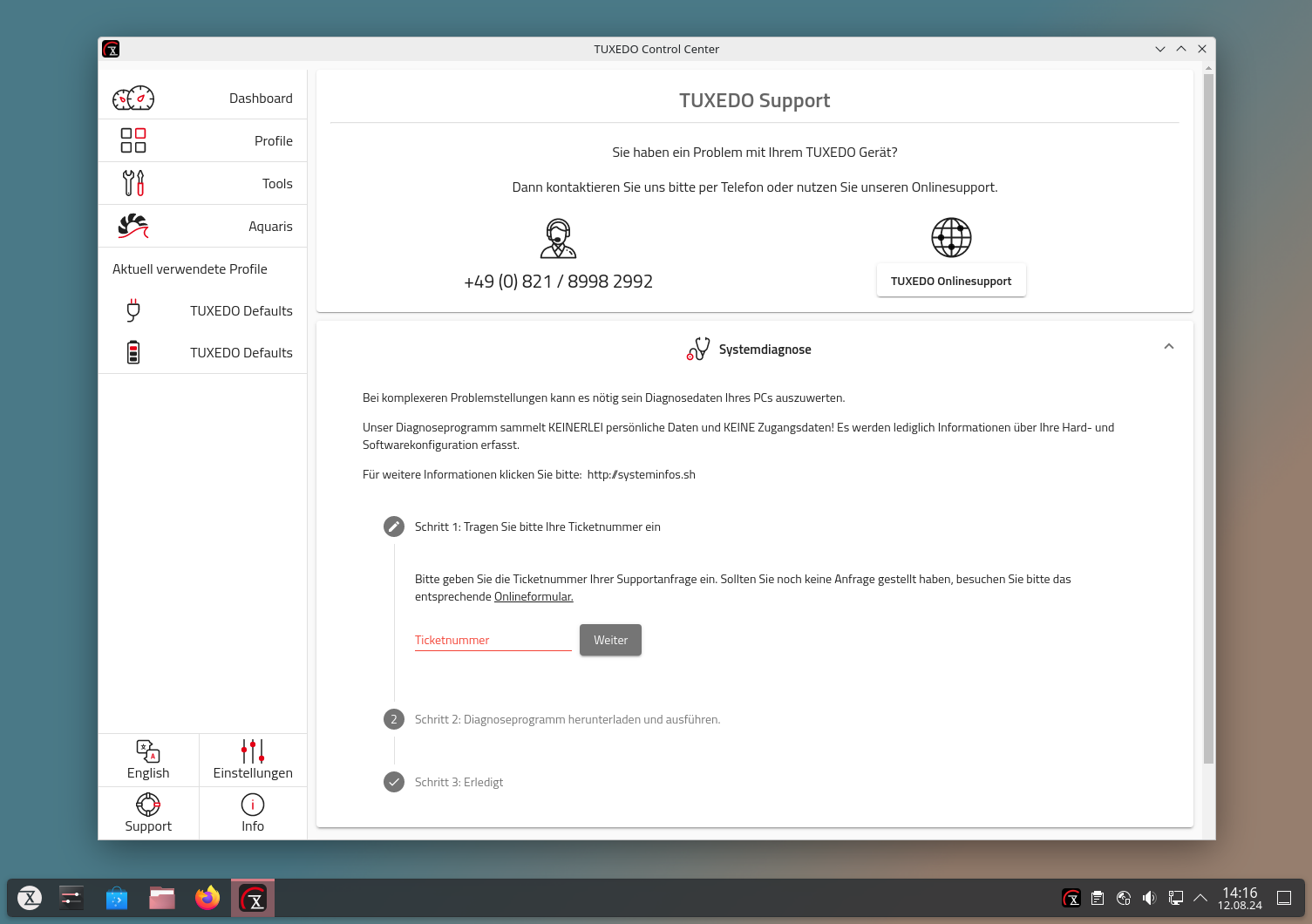1312x924 pixels.
Task: Open the Dashboard gauge icon
Action: (x=133, y=99)
